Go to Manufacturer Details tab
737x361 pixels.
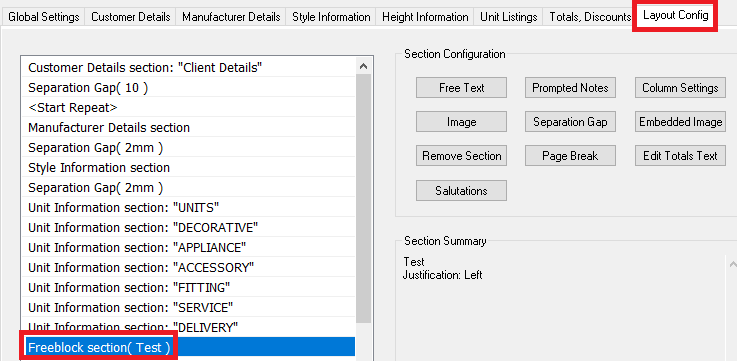[231, 17]
